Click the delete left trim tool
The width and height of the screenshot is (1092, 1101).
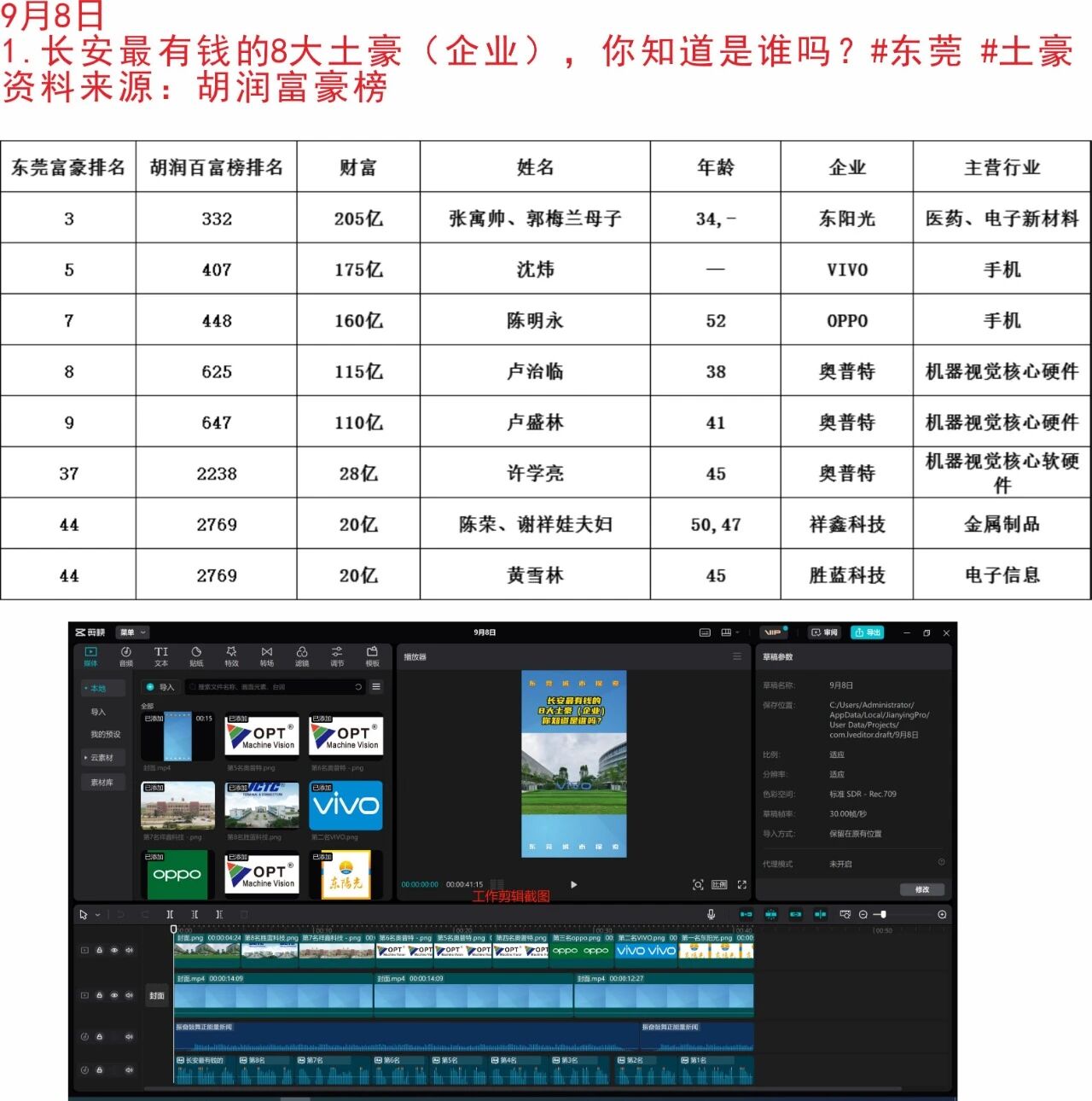click(195, 914)
